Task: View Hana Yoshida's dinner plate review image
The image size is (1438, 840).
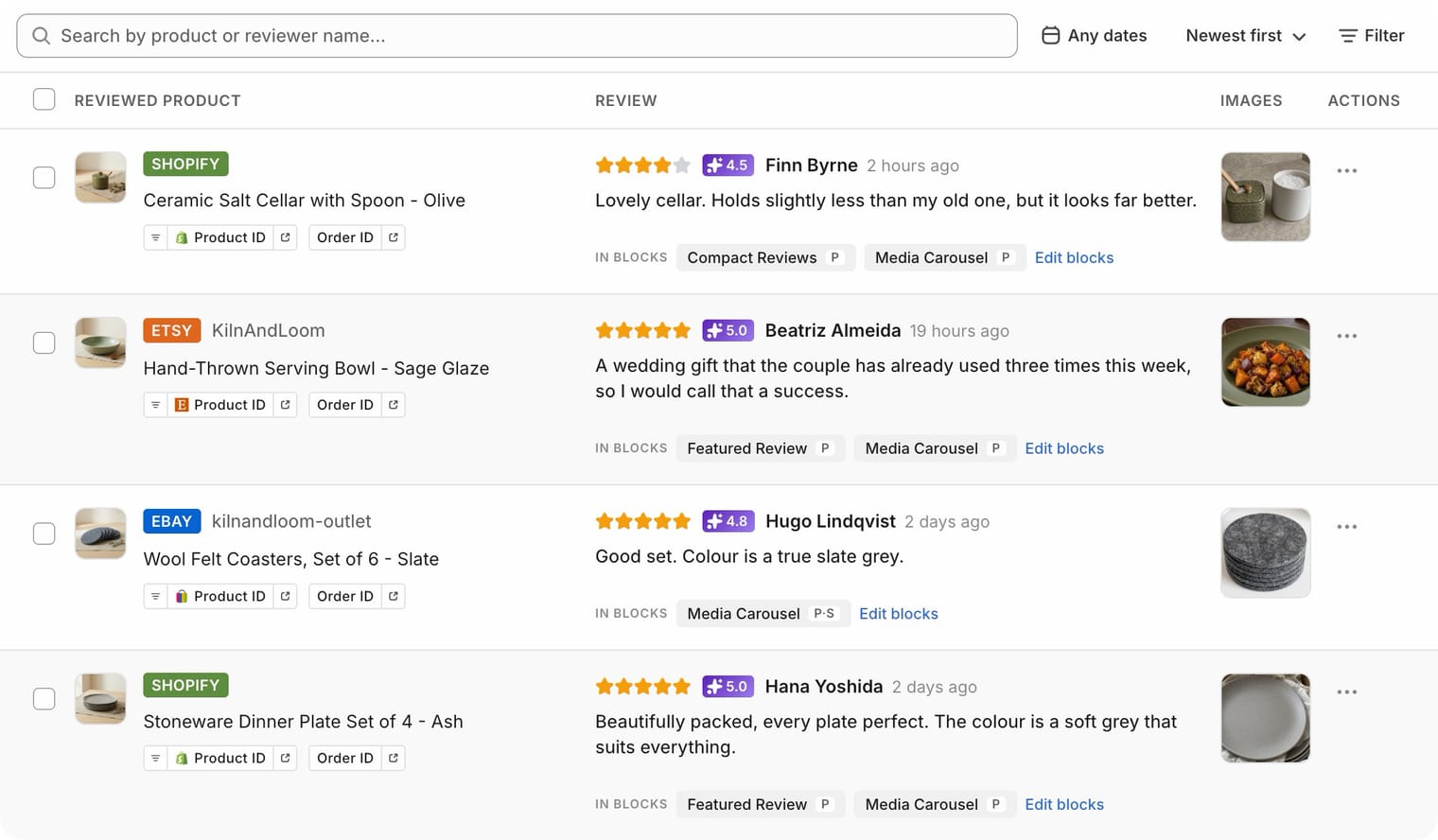Action: (1266, 718)
